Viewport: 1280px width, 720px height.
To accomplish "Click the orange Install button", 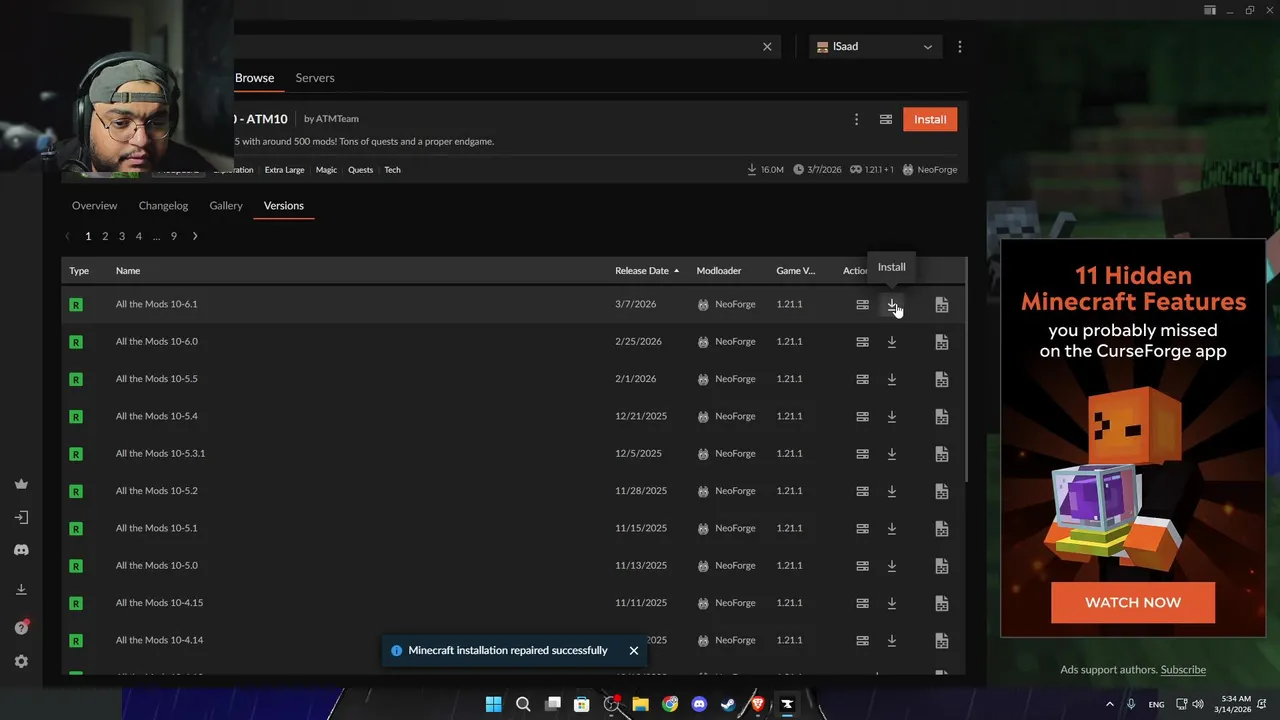I will (x=930, y=119).
